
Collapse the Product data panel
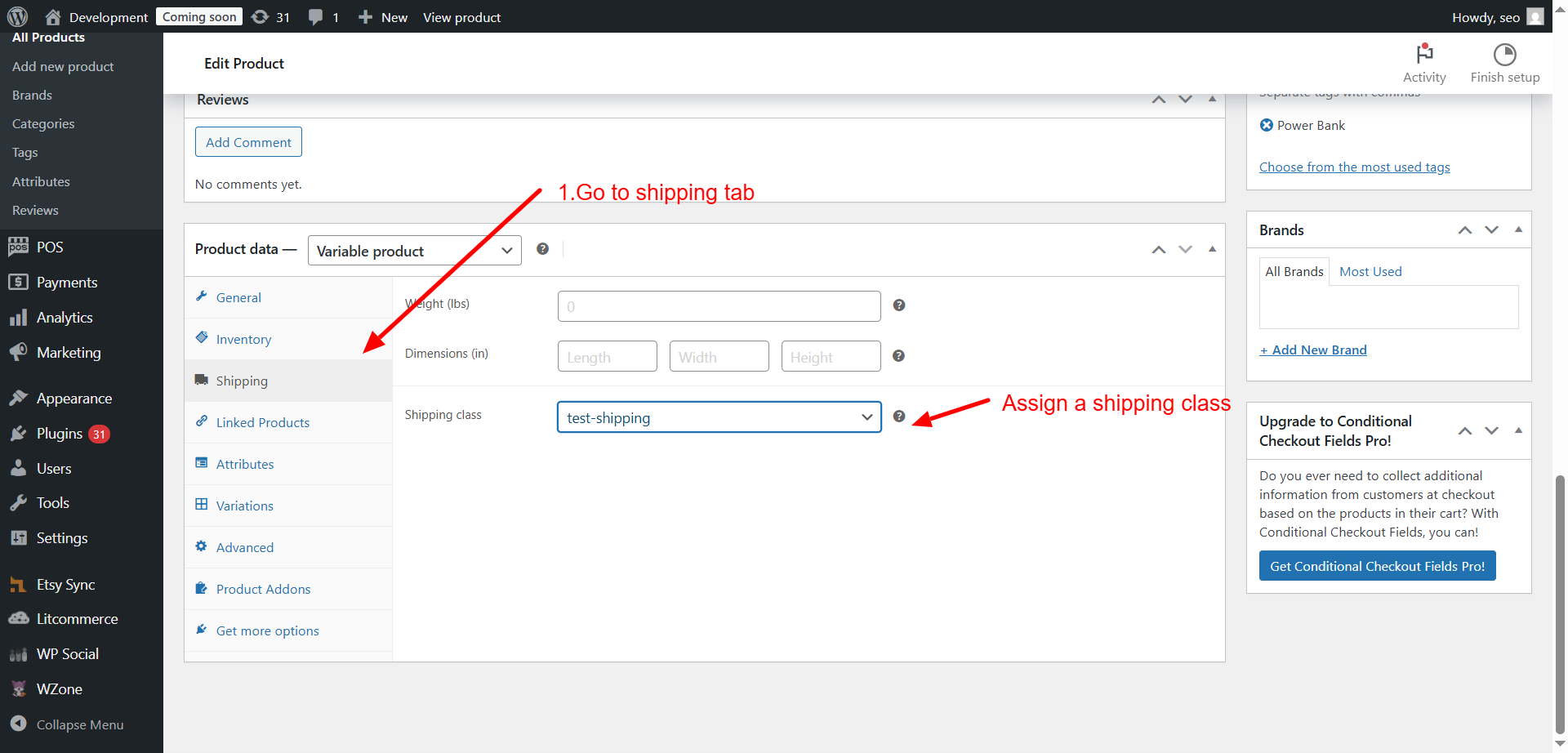tap(1212, 249)
